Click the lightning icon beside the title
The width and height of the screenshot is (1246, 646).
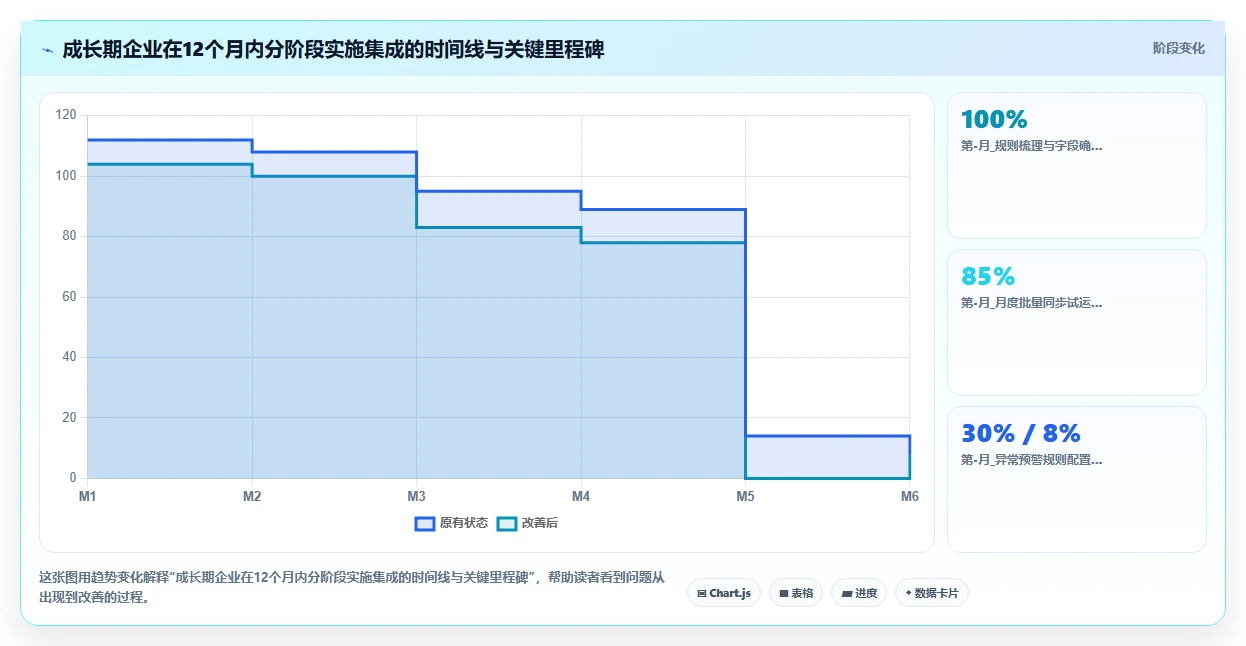(x=47, y=50)
